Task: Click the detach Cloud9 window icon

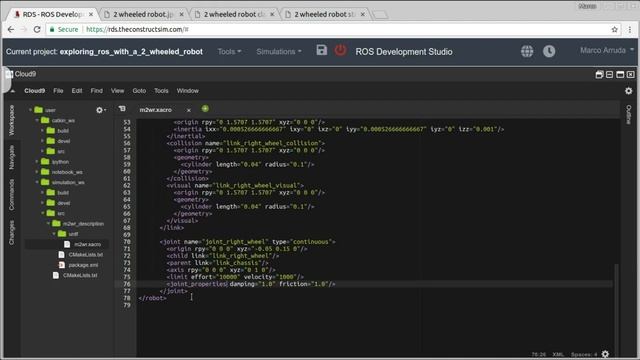Action: pyautogui.click(x=599, y=74)
